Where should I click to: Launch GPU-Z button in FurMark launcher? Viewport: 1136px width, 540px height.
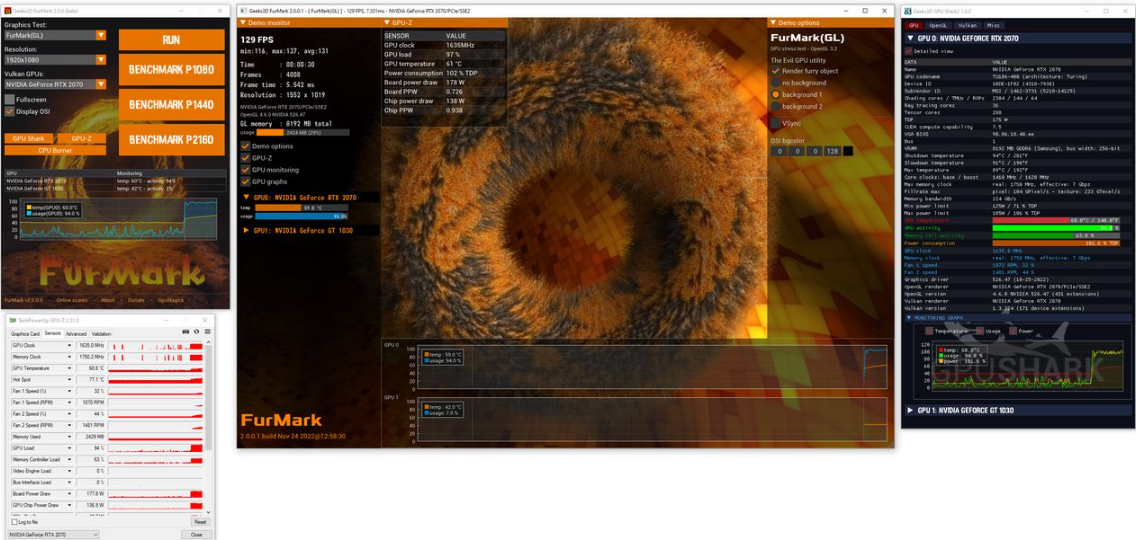click(x=80, y=138)
